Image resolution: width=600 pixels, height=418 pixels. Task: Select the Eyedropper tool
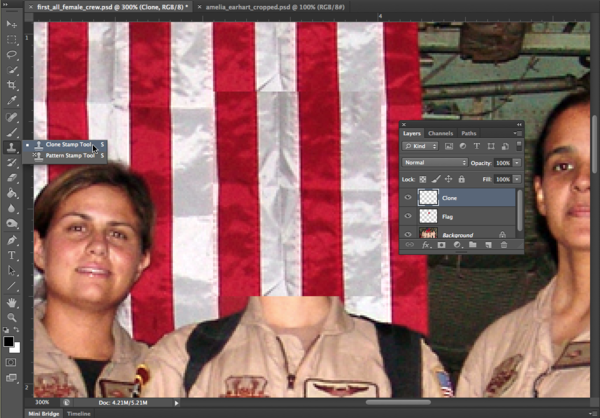coord(12,100)
